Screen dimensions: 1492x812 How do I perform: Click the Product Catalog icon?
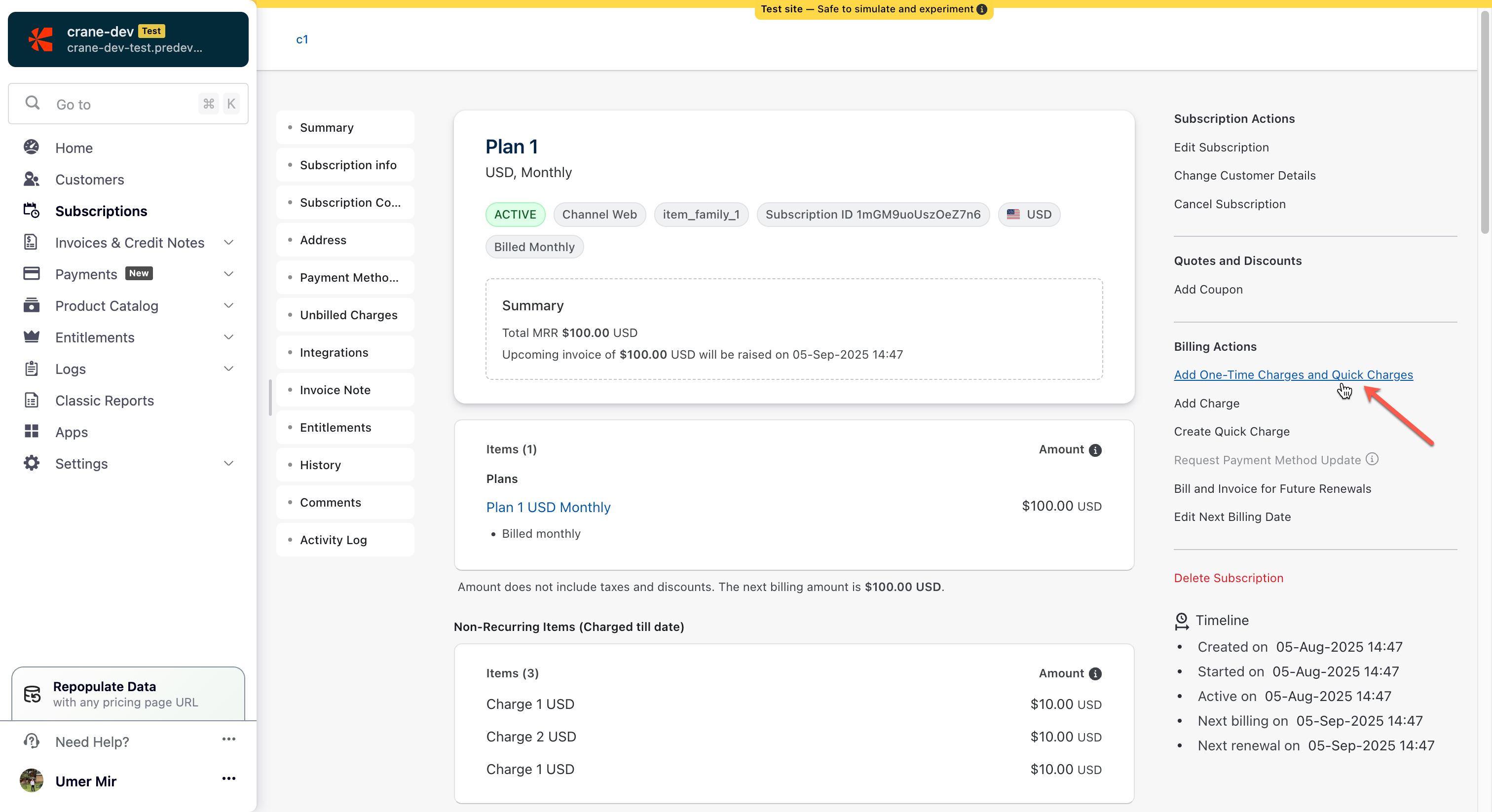tap(31, 305)
